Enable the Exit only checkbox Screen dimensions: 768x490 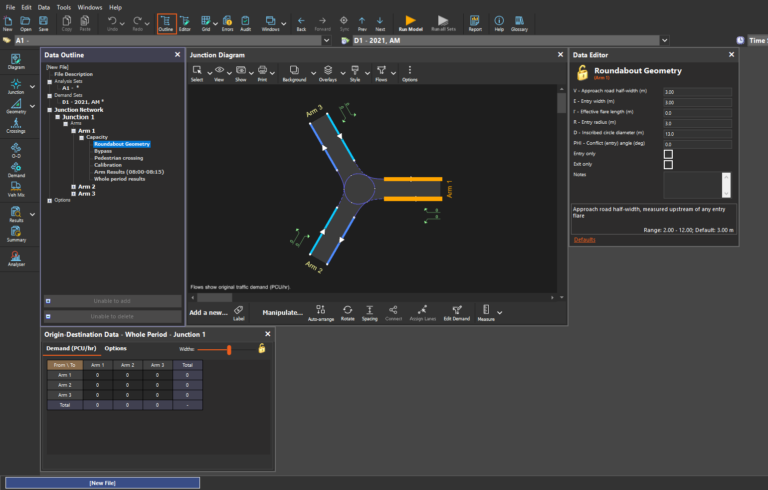[x=668, y=164]
